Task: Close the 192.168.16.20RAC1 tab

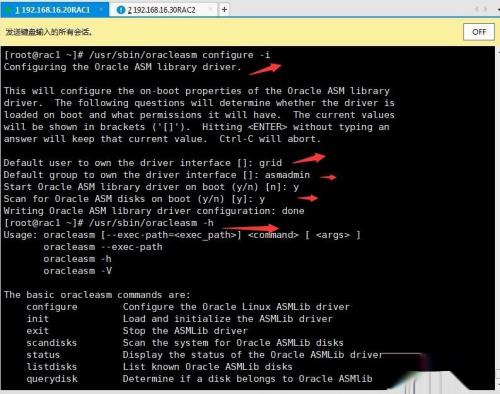Action: (101, 10)
